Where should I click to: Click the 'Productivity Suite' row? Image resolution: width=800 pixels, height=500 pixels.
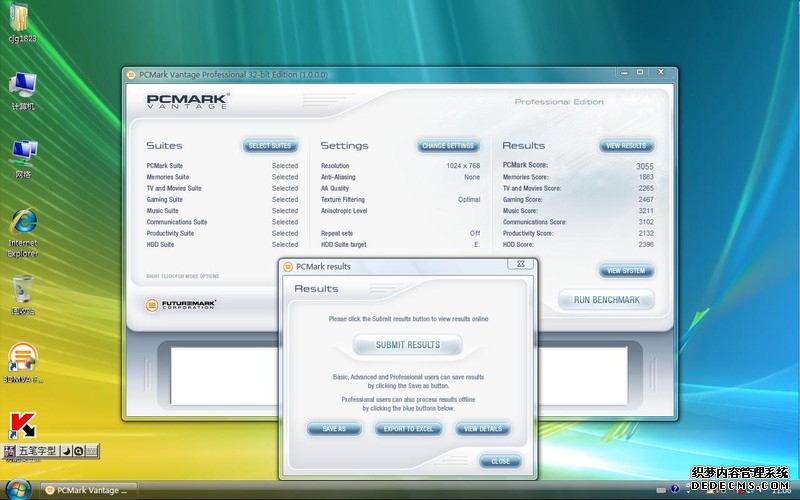coord(222,233)
